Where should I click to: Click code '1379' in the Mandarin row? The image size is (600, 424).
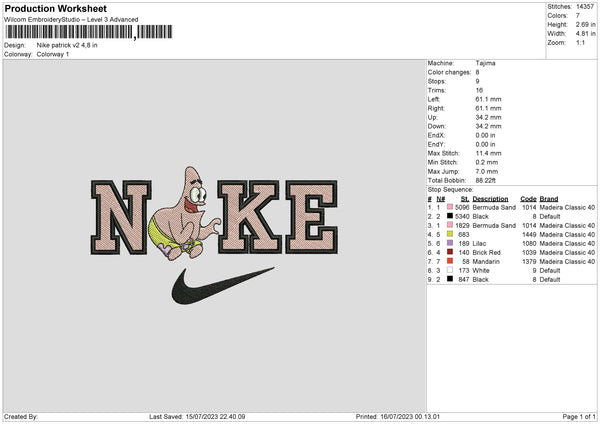point(529,261)
